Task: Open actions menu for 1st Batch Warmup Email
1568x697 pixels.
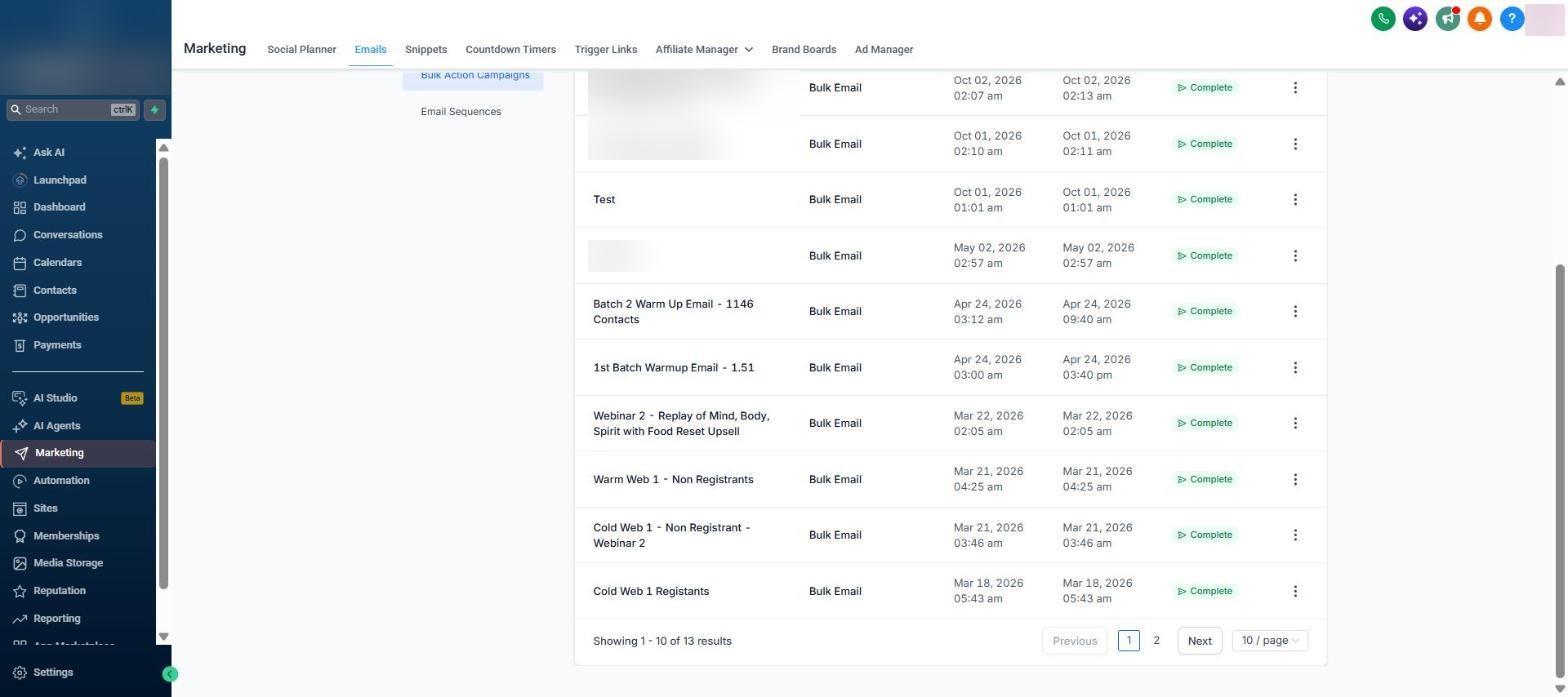Action: [x=1295, y=368]
